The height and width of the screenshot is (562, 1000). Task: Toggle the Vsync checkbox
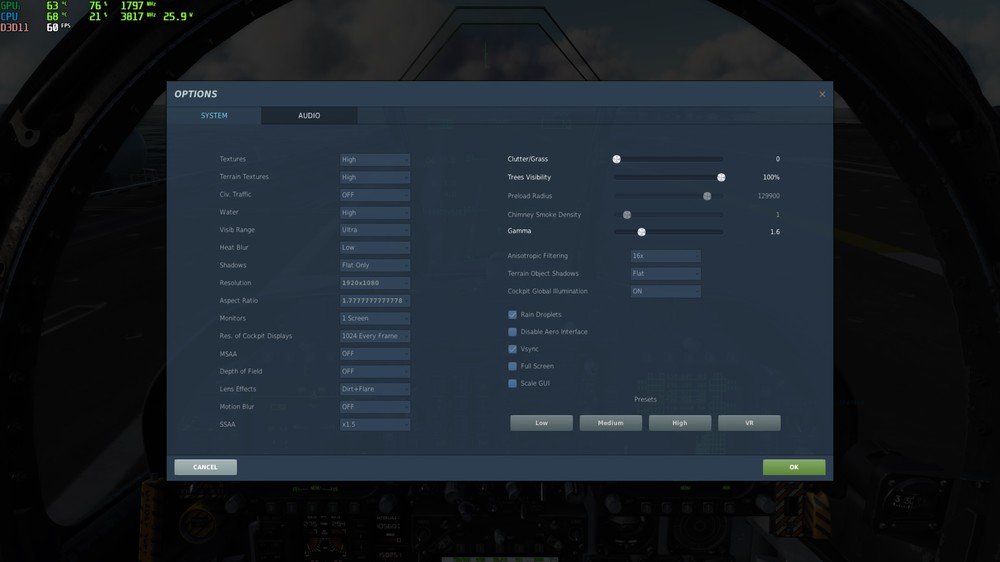pos(512,349)
